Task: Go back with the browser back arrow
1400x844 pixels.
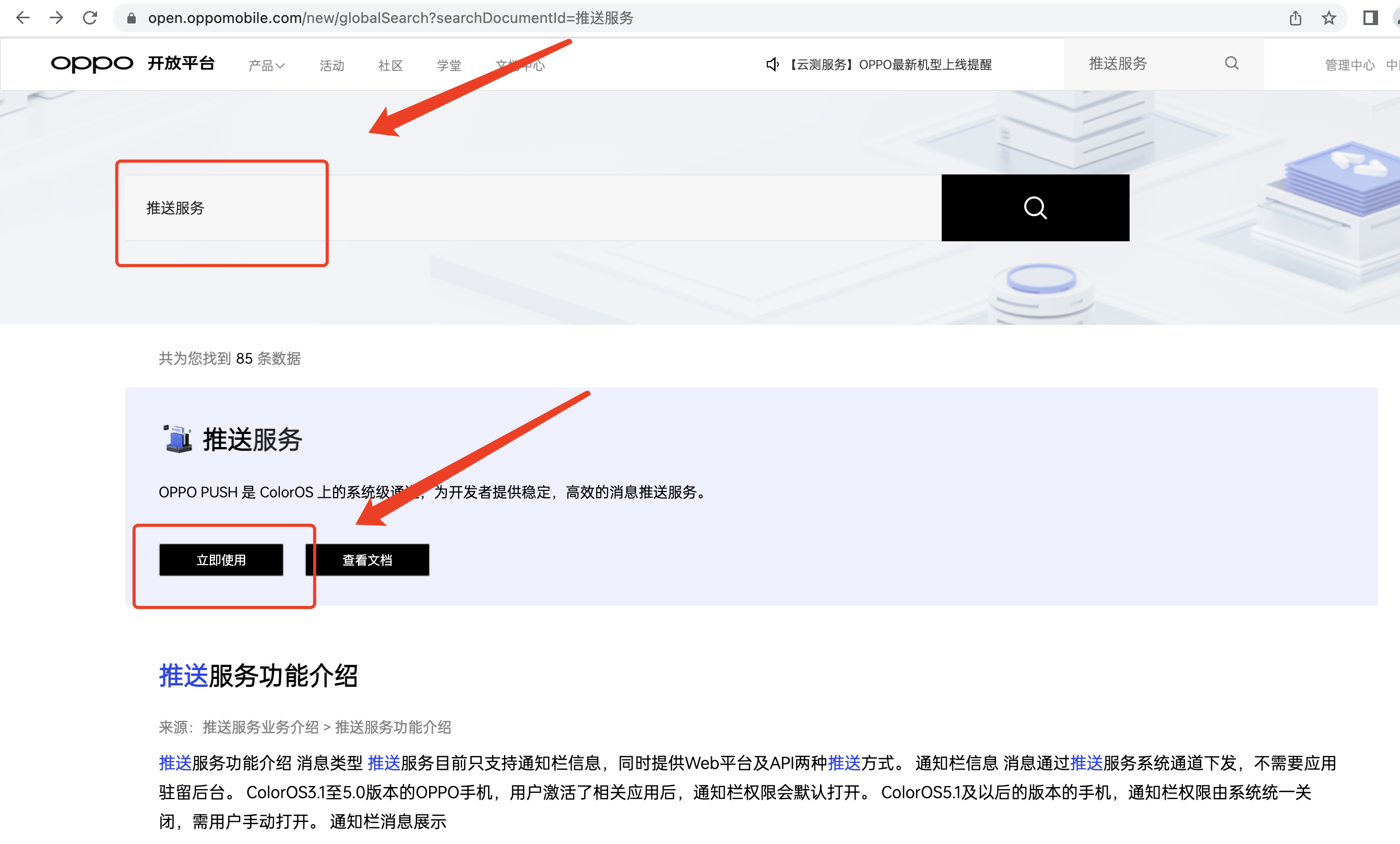Action: (x=23, y=18)
